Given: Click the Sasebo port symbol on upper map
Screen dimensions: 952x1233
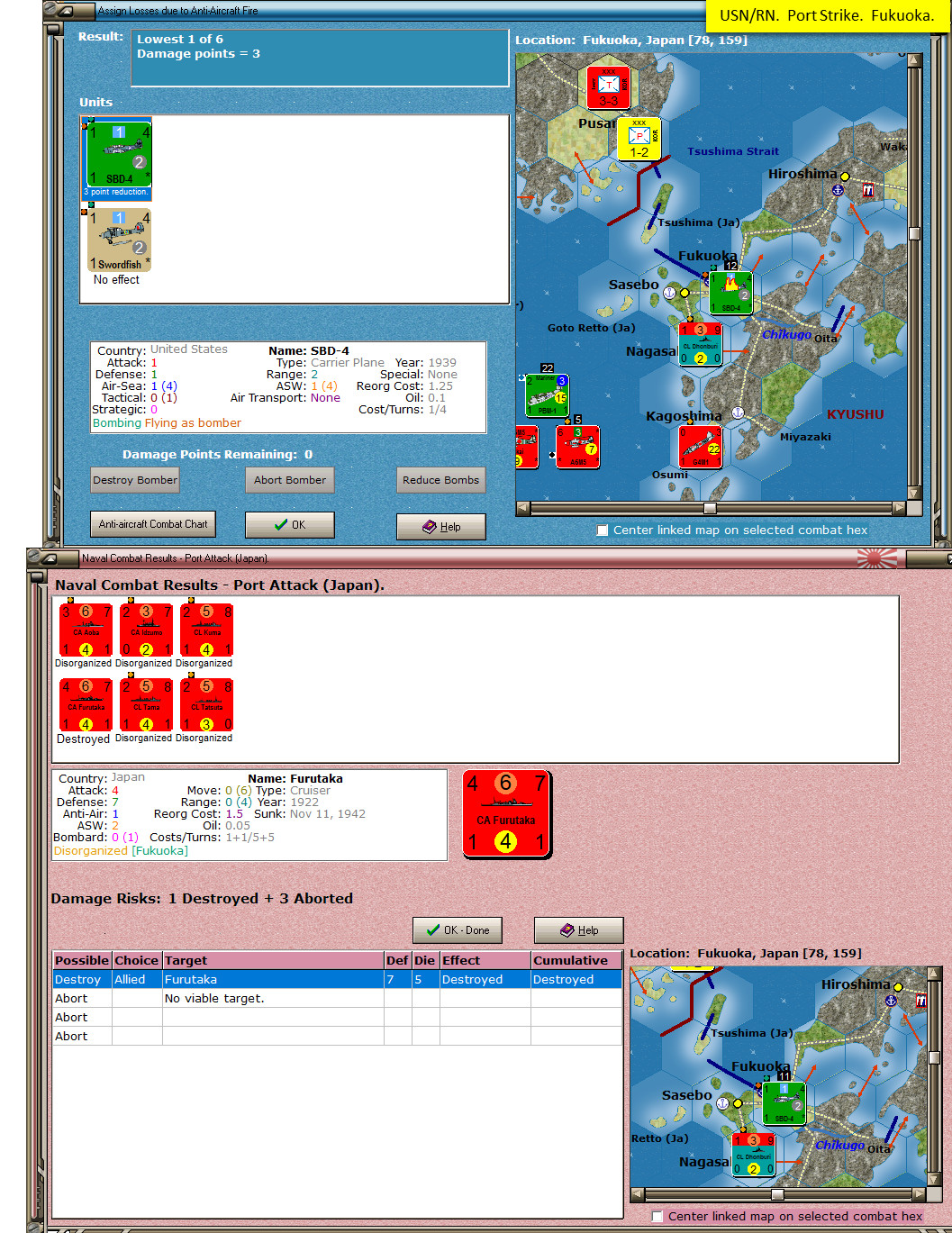Looking at the screenshot, I should coord(669,293).
